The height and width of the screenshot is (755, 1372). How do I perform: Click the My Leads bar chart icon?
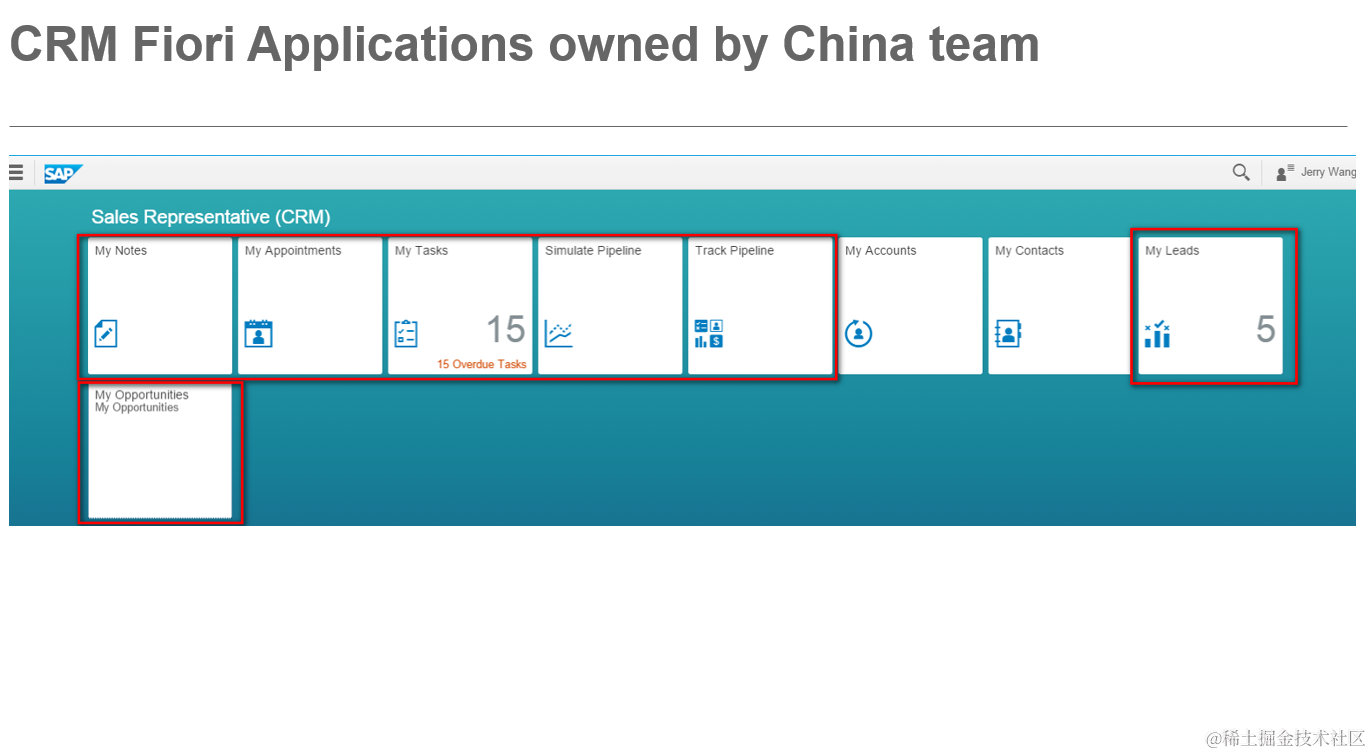pyautogui.click(x=1157, y=333)
